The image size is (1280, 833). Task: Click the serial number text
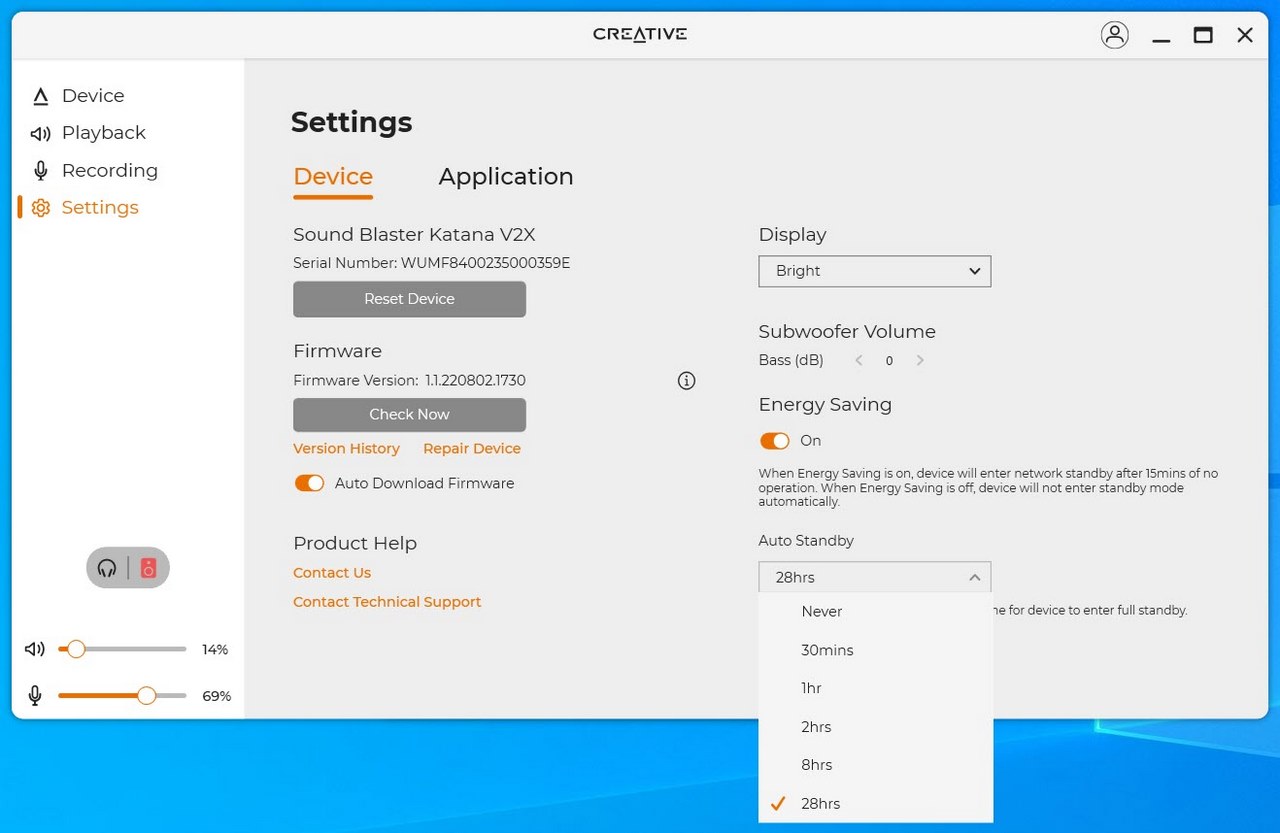[x=431, y=263]
